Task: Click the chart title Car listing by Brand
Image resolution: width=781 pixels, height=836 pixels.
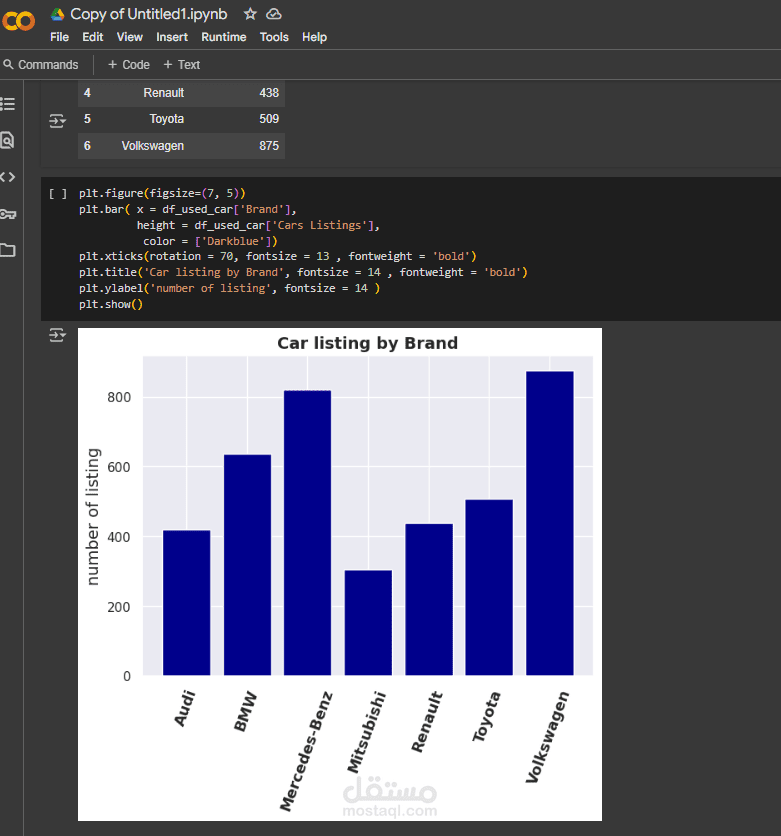Action: [367, 343]
